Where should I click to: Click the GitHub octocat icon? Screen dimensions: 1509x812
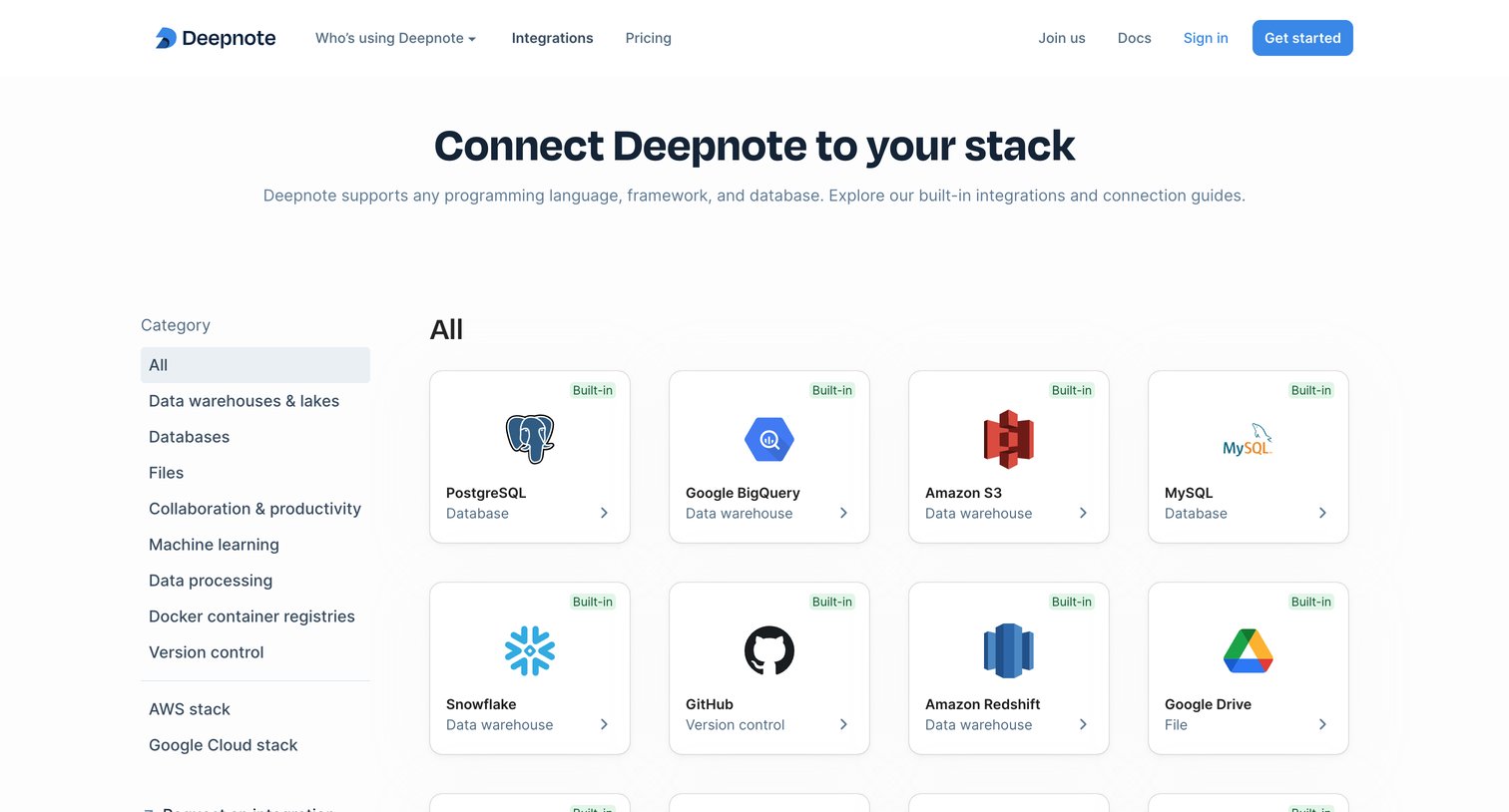(x=769, y=650)
